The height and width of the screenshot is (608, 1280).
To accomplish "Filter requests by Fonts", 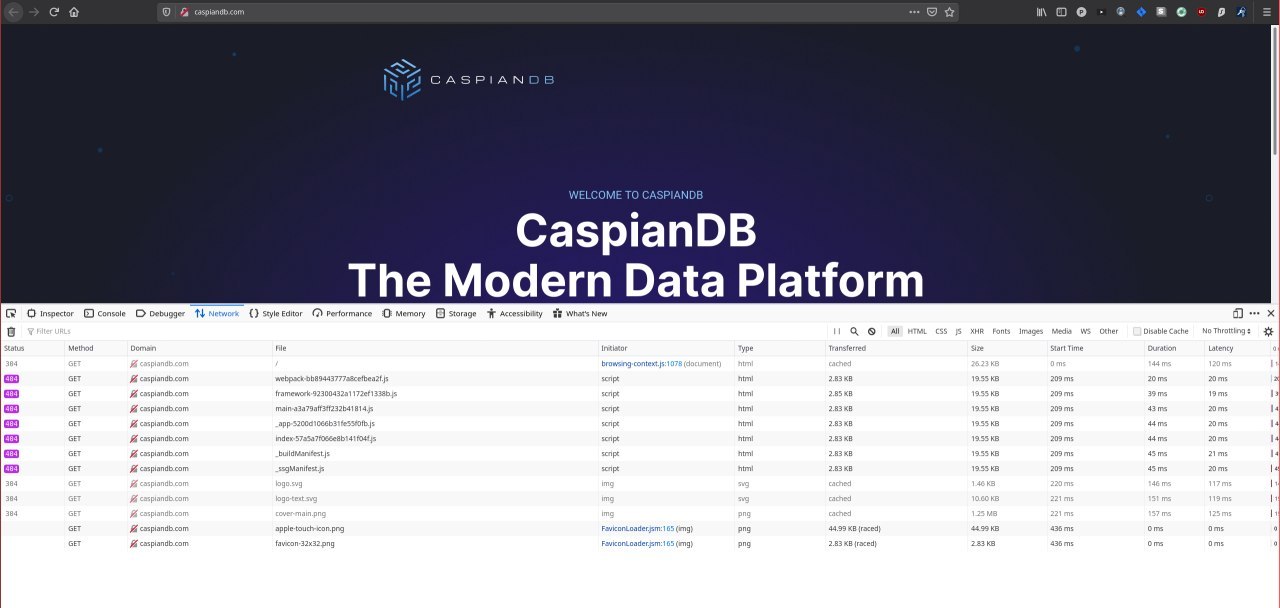I will (x=1001, y=331).
